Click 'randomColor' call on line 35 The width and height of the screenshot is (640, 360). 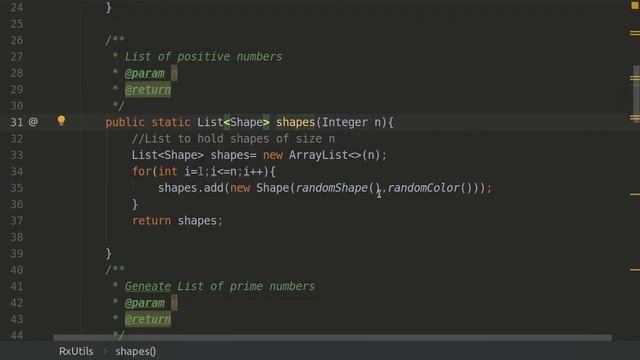click(424, 188)
